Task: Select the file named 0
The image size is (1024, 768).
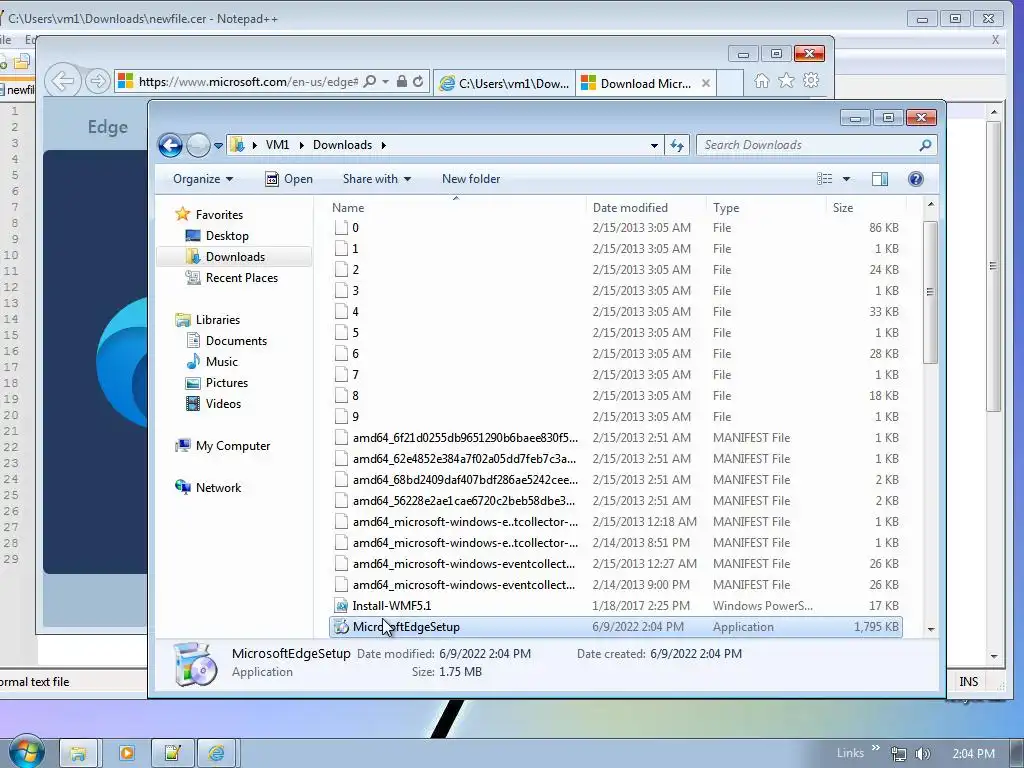Action: [x=616, y=228]
